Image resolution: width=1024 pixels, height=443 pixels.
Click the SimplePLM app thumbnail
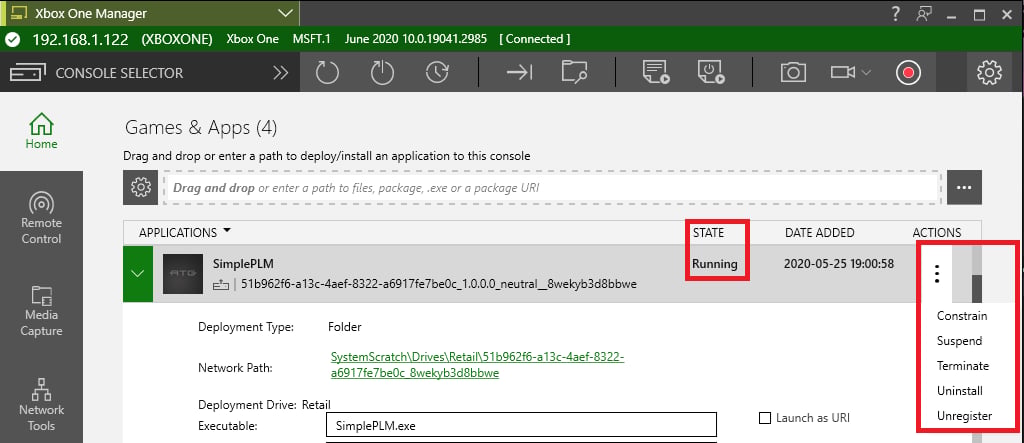(x=183, y=274)
